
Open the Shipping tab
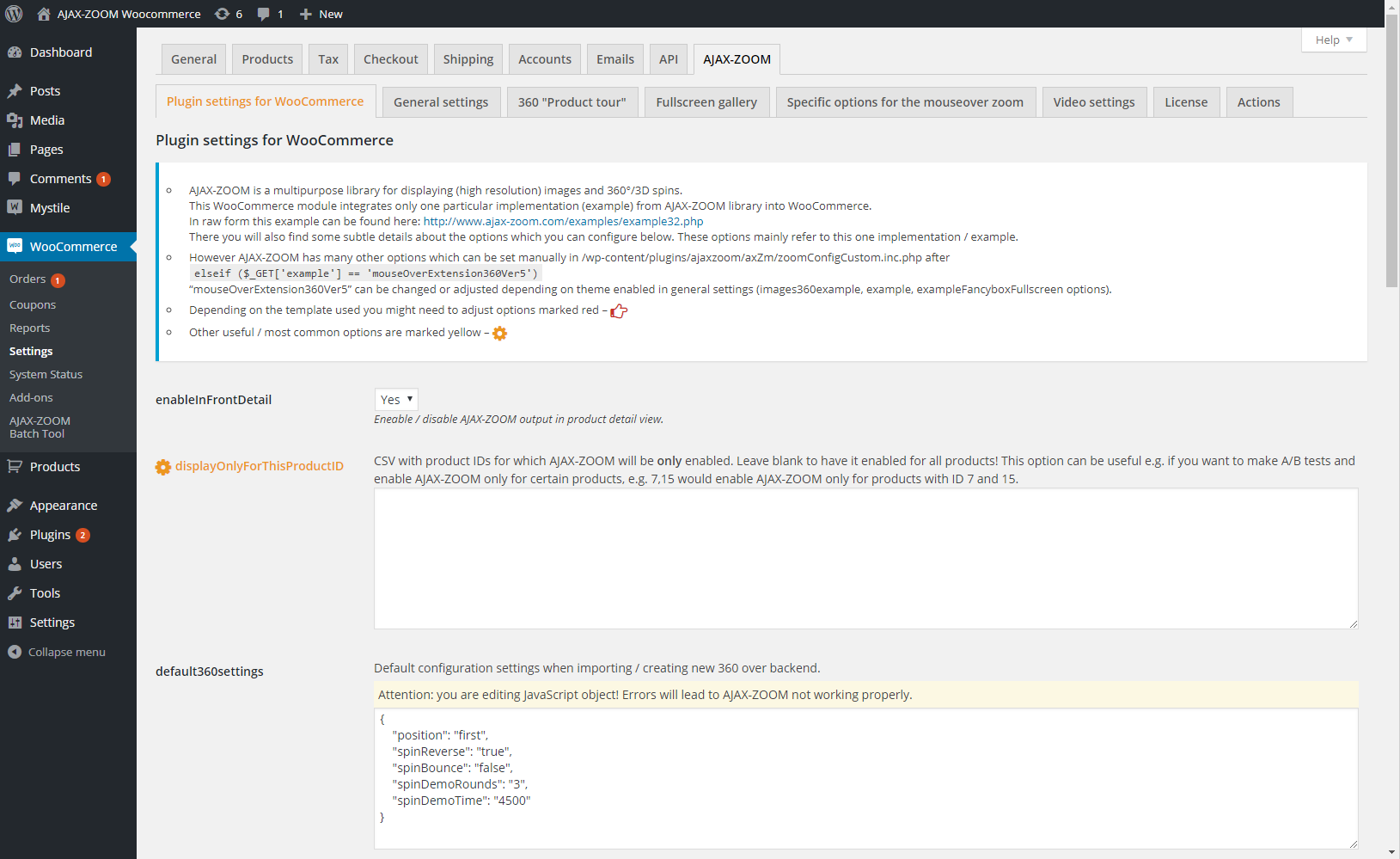pyautogui.click(x=468, y=59)
